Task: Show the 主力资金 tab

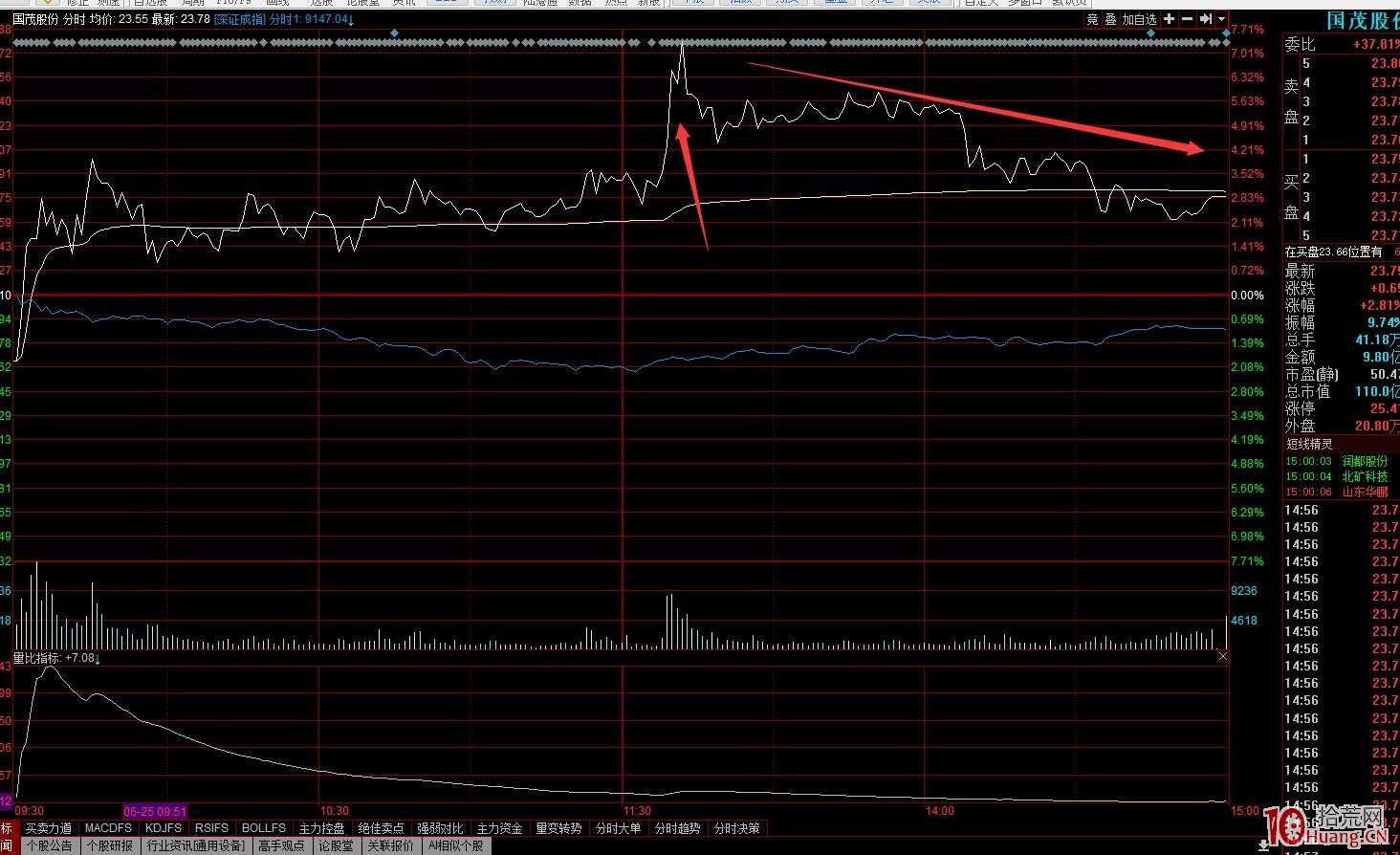Action: point(499,828)
